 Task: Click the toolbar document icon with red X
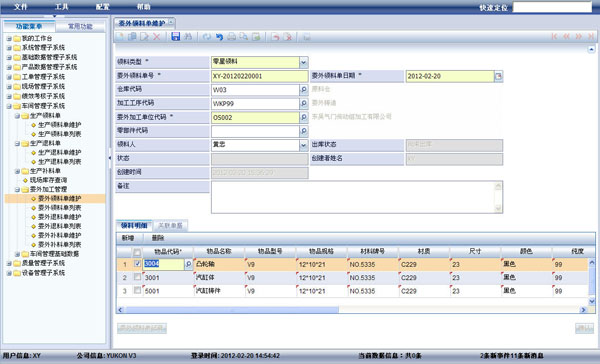click(x=288, y=37)
